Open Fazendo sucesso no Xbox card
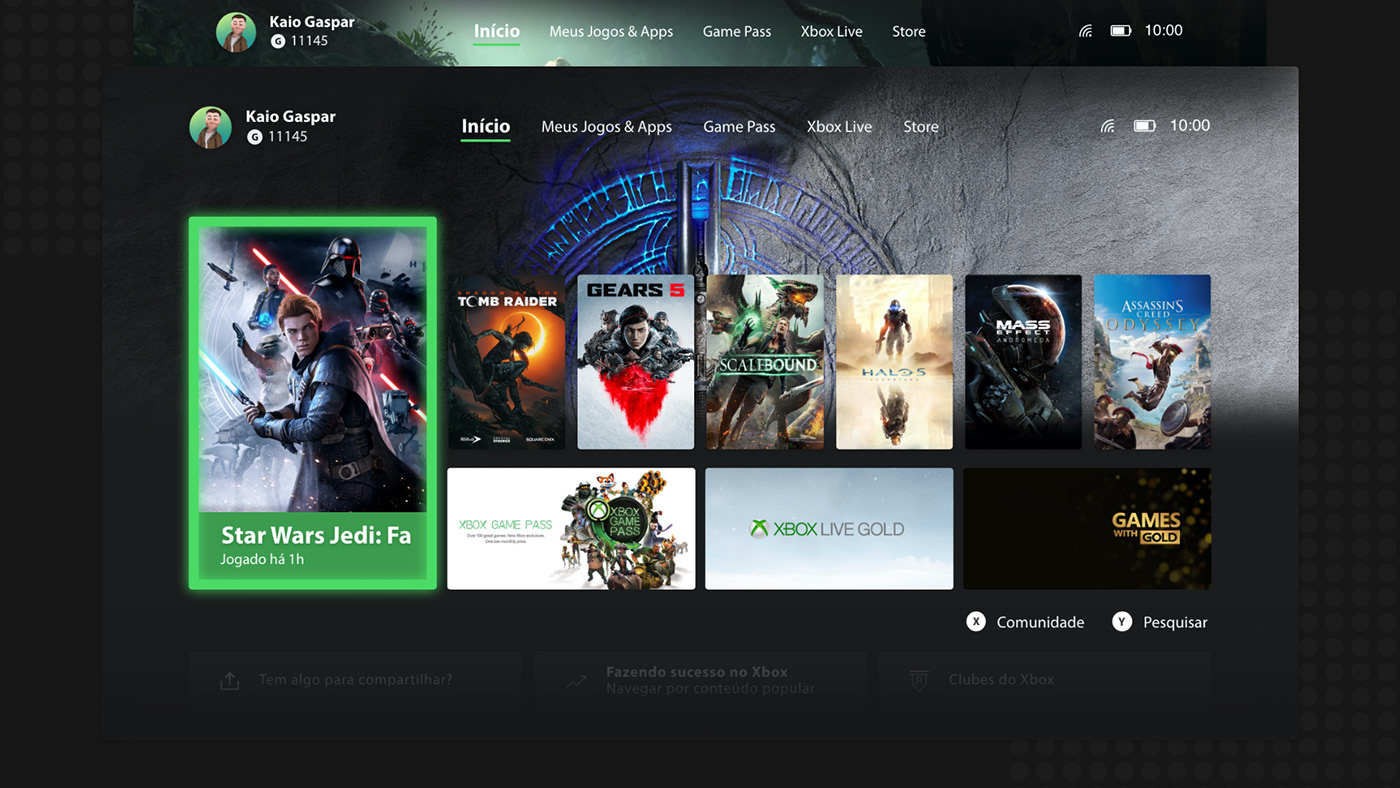Image resolution: width=1400 pixels, height=788 pixels. (700, 680)
